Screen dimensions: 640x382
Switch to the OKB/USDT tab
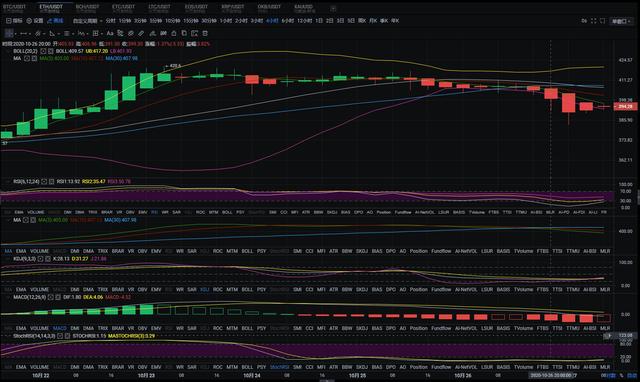[x=269, y=8]
